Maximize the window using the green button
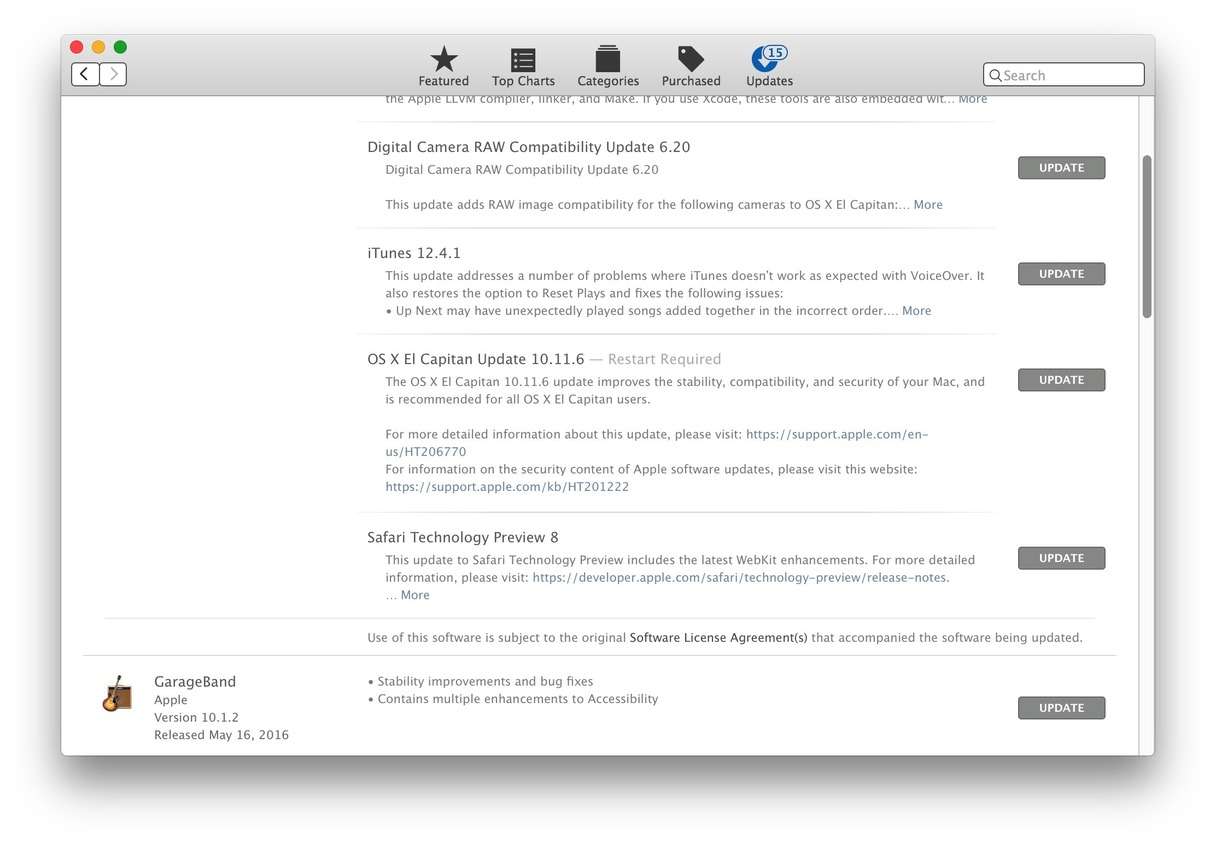The image size is (1216, 843). click(120, 47)
